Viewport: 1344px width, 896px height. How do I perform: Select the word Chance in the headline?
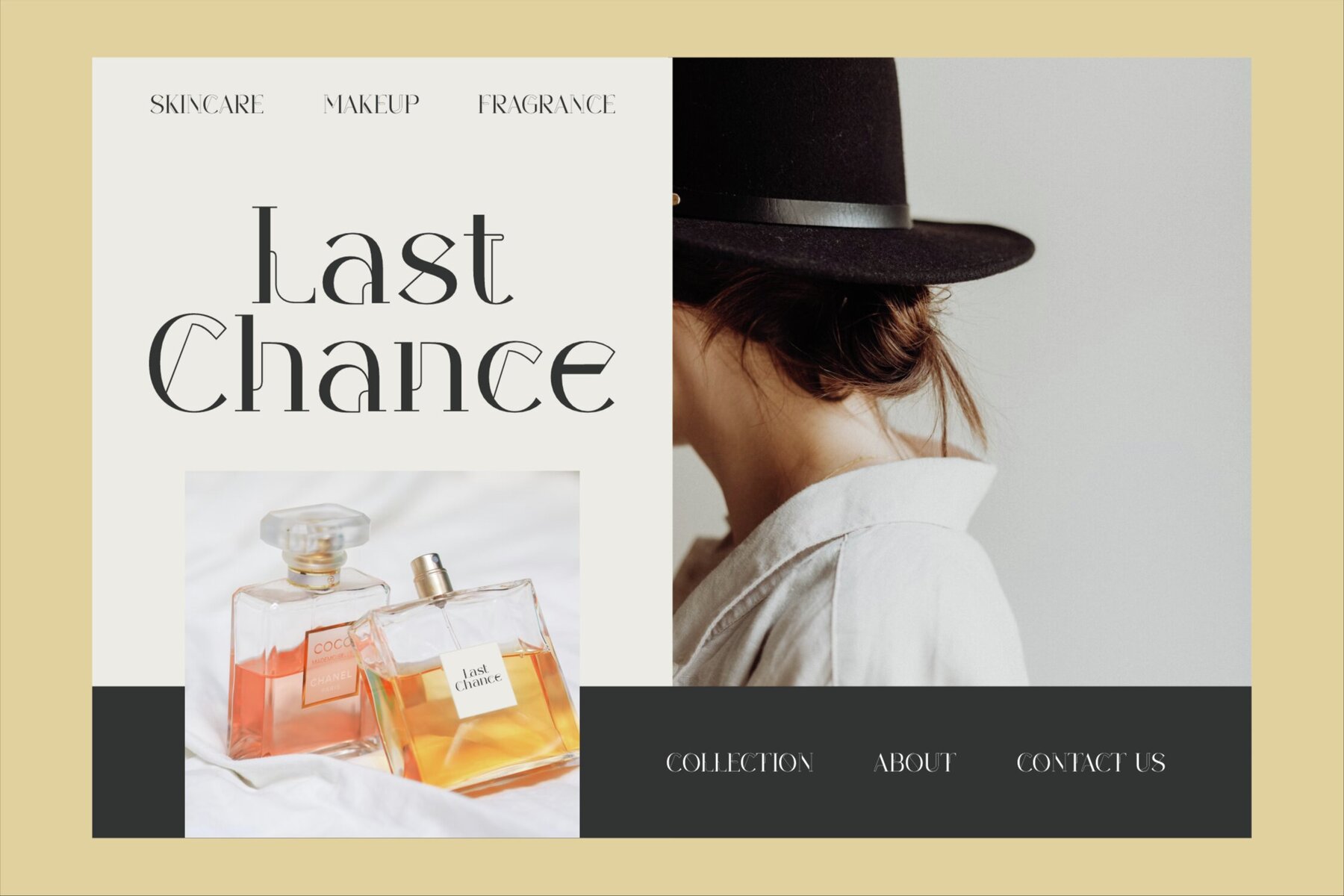(382, 364)
